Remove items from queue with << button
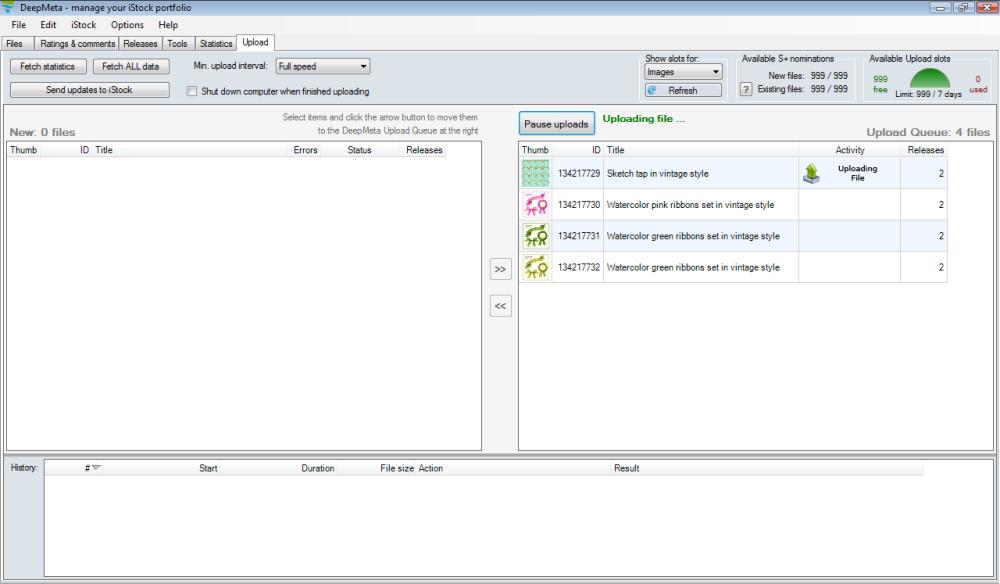 (501, 306)
